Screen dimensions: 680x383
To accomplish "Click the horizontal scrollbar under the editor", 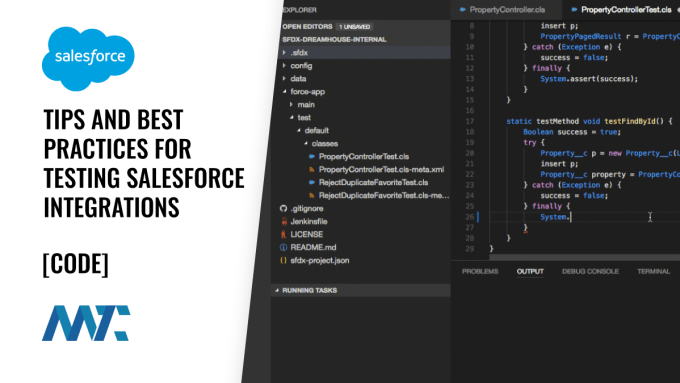I will point(585,257).
